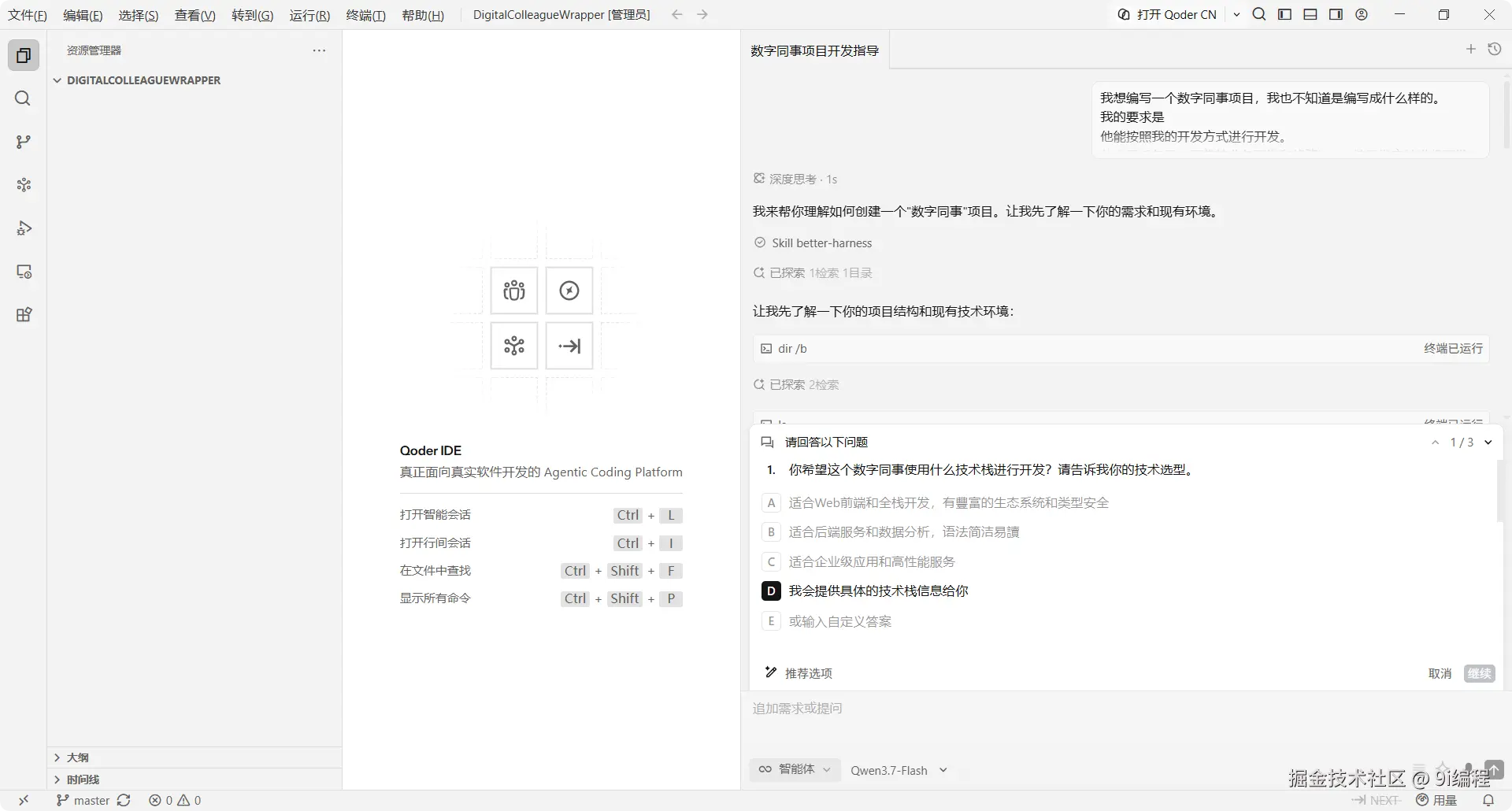Open the Search view in activity bar

[x=24, y=98]
